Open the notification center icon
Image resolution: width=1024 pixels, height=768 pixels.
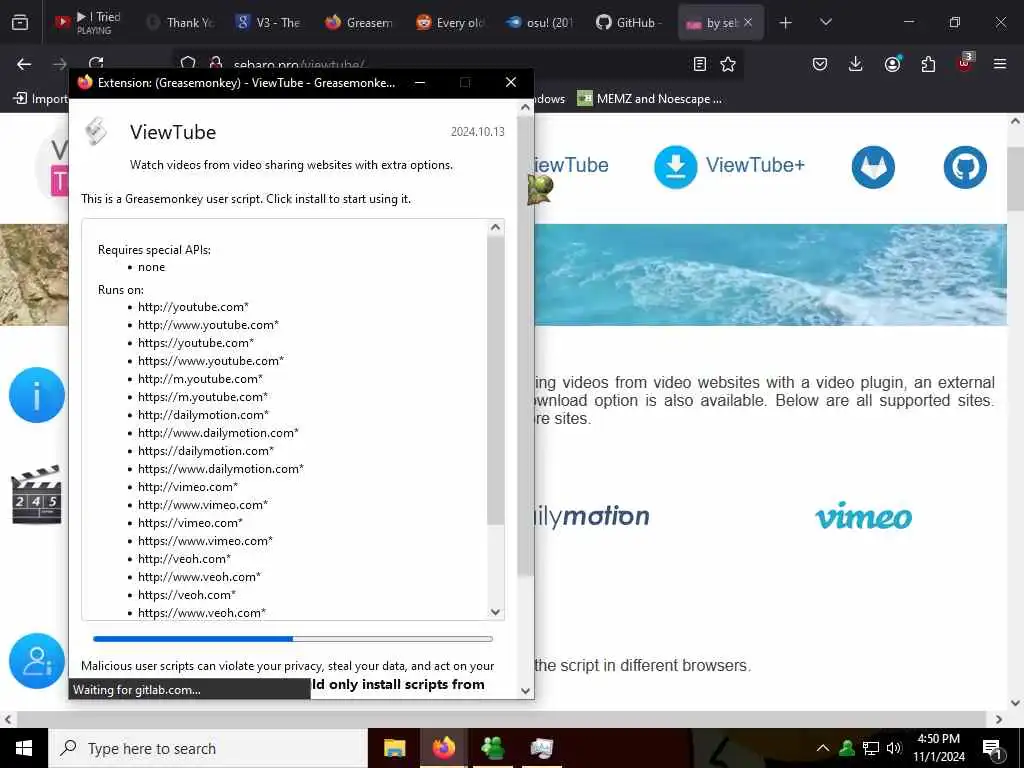pos(991,749)
